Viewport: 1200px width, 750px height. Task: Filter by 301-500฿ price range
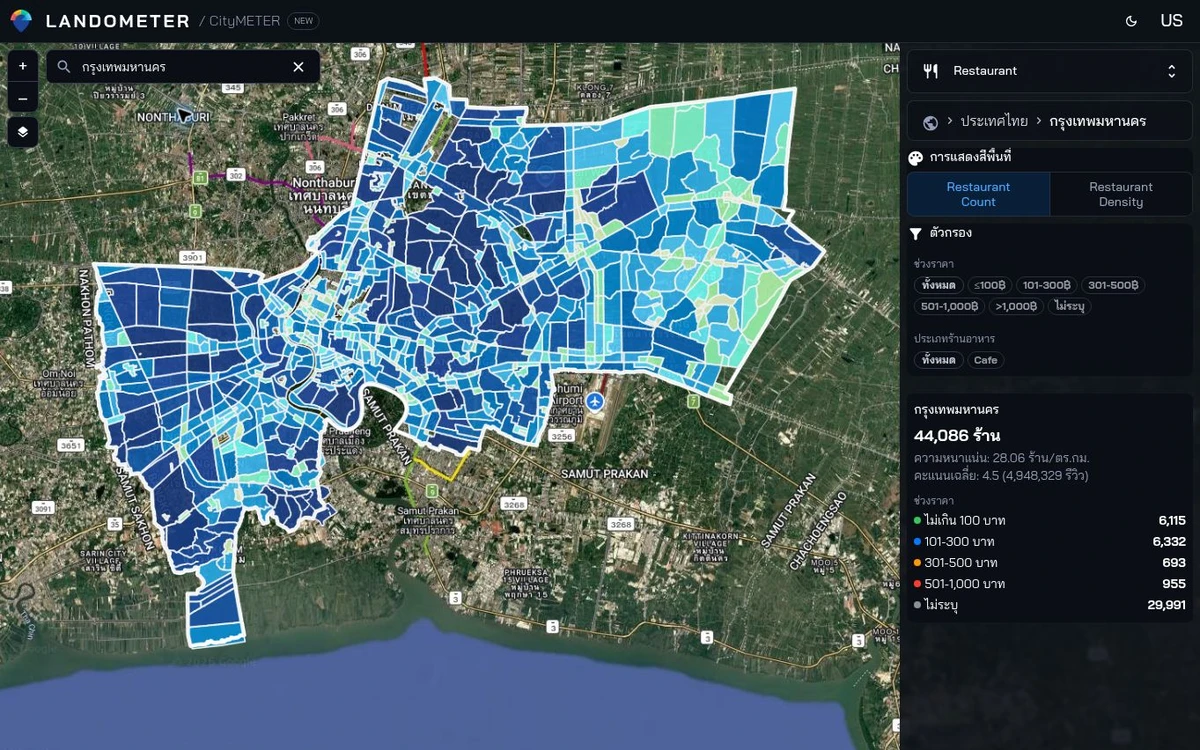[1112, 285]
